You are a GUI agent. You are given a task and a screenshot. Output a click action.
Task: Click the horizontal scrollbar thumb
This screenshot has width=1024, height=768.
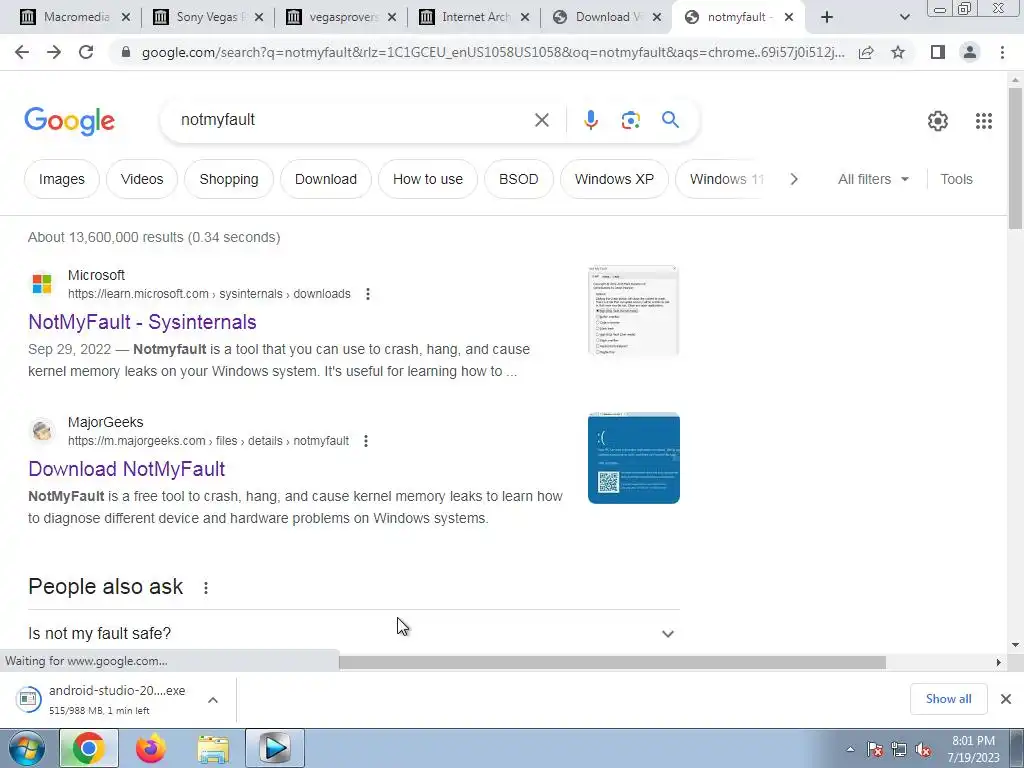(x=612, y=662)
